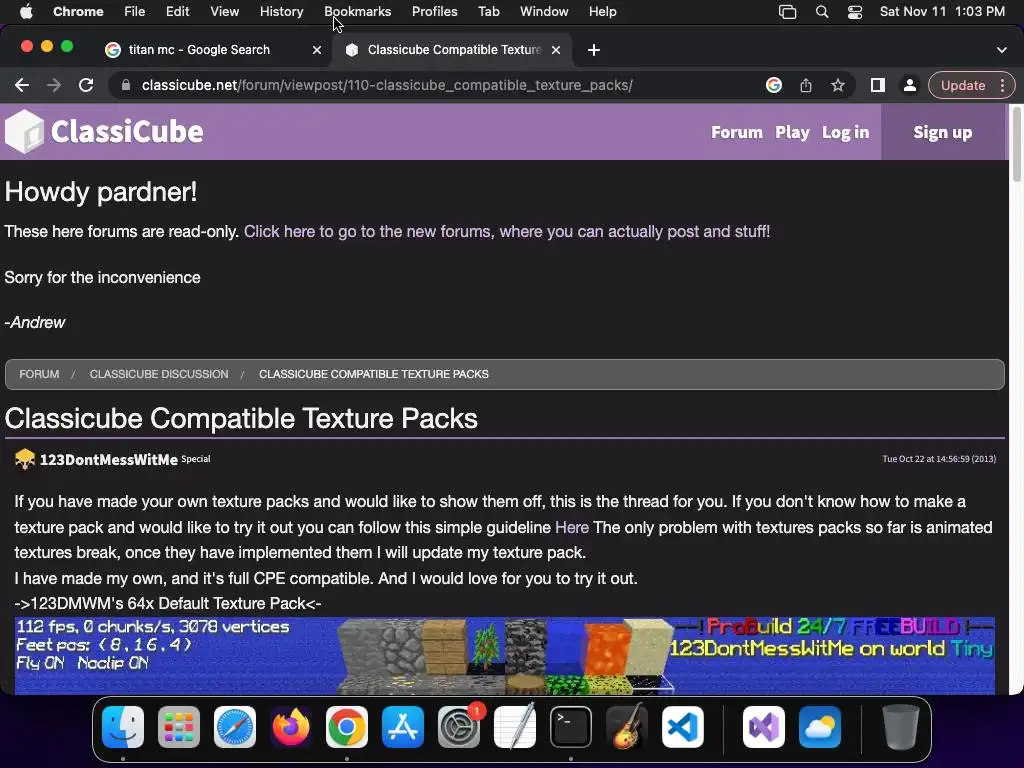Open TextEdit from the dock
This screenshot has height=768, width=1024.
click(x=515, y=727)
